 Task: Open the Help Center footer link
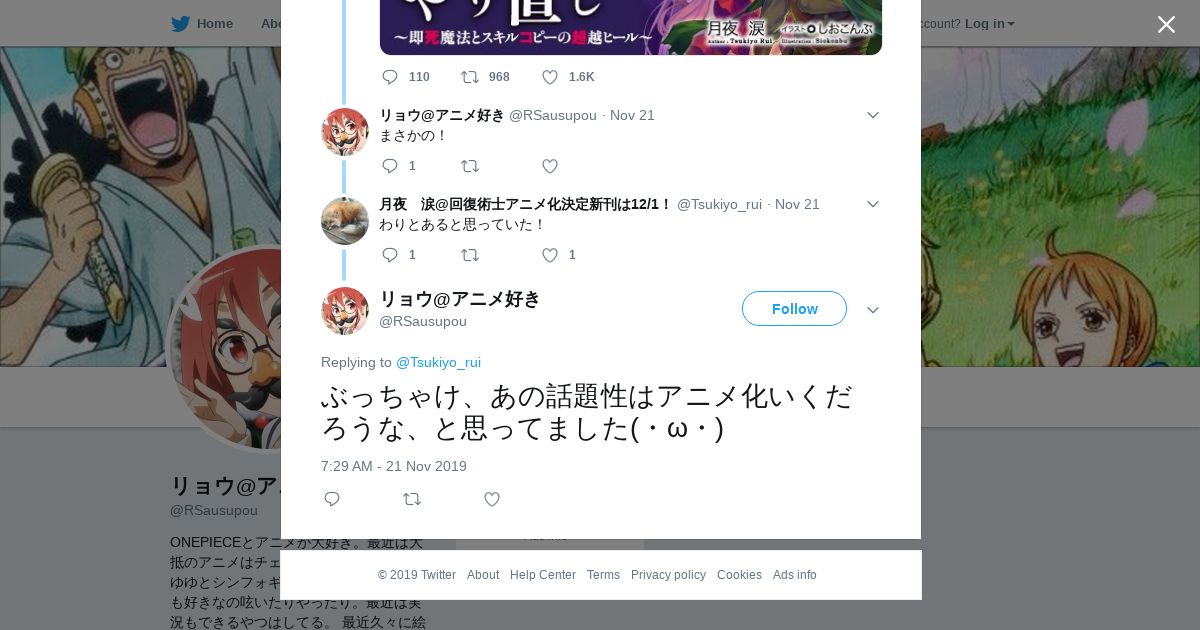pos(543,575)
